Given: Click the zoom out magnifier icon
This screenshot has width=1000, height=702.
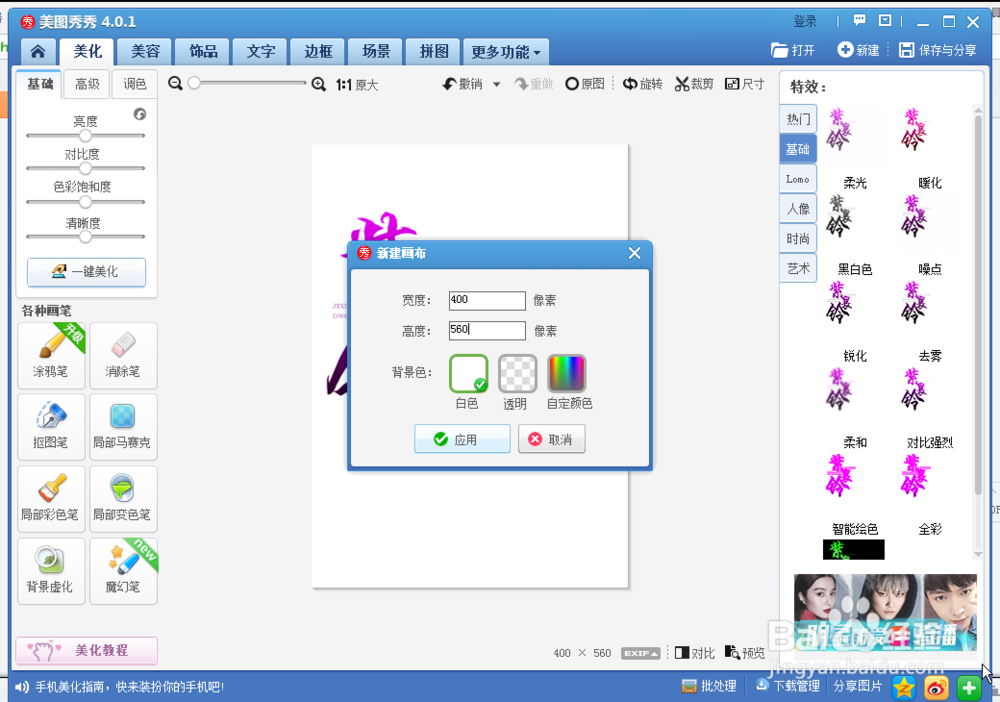Looking at the screenshot, I should (x=175, y=84).
